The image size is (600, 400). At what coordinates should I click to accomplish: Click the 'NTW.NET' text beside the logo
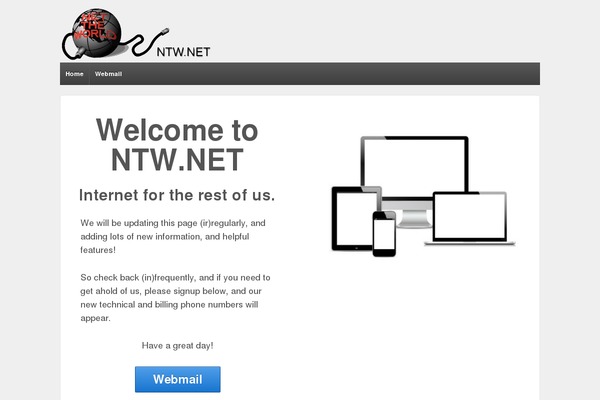(183, 52)
